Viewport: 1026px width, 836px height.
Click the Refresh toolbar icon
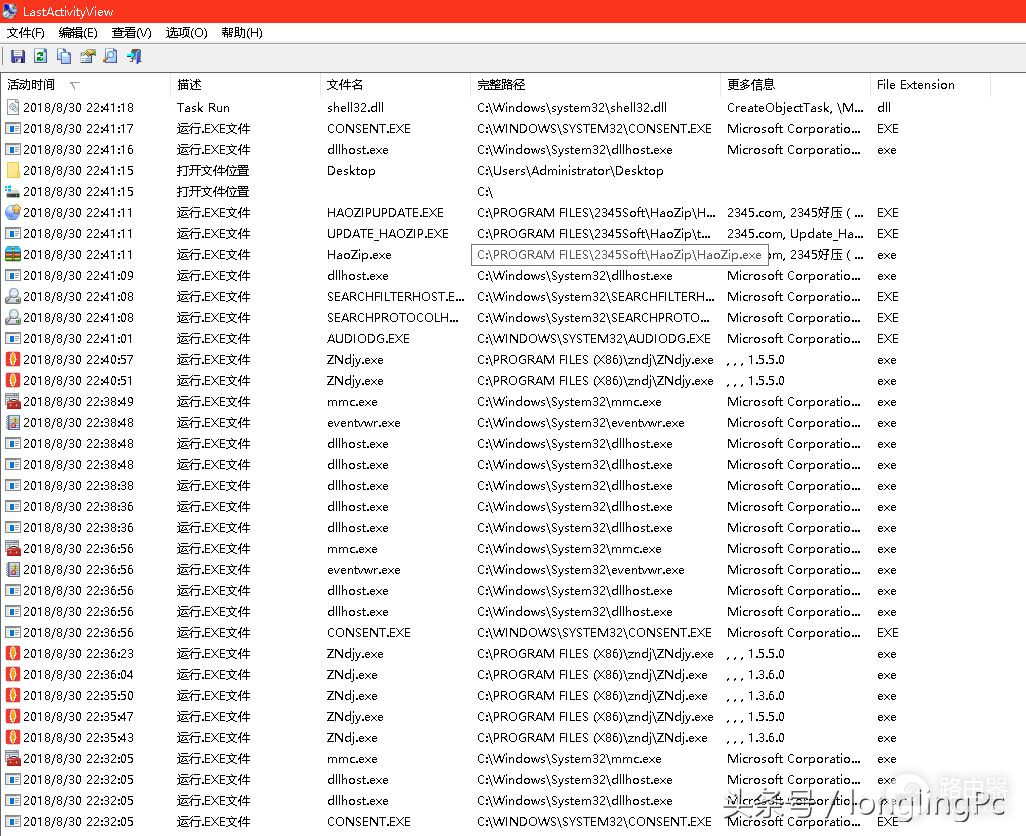pos(40,57)
